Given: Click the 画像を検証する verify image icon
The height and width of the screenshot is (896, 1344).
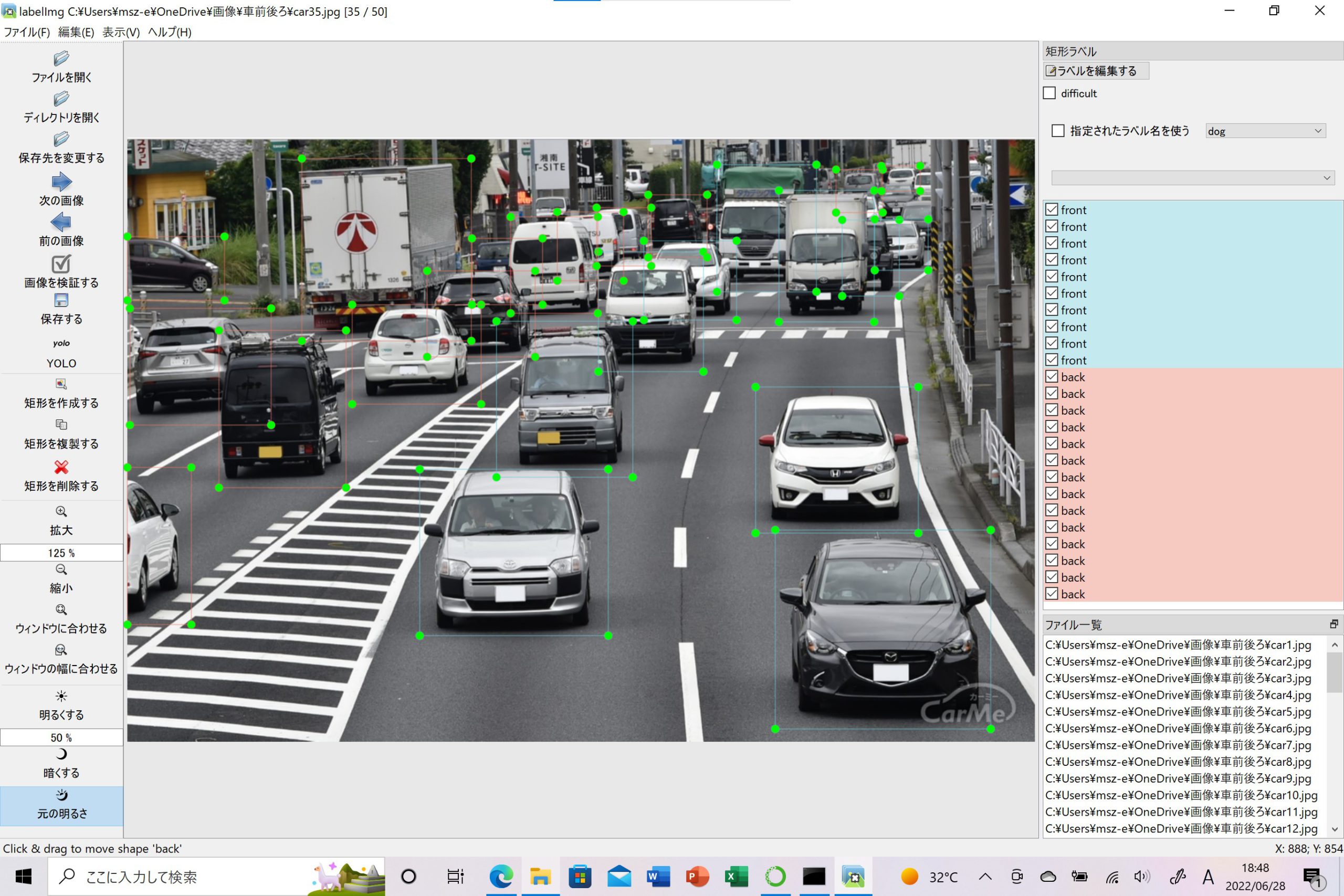Looking at the screenshot, I should 61,264.
